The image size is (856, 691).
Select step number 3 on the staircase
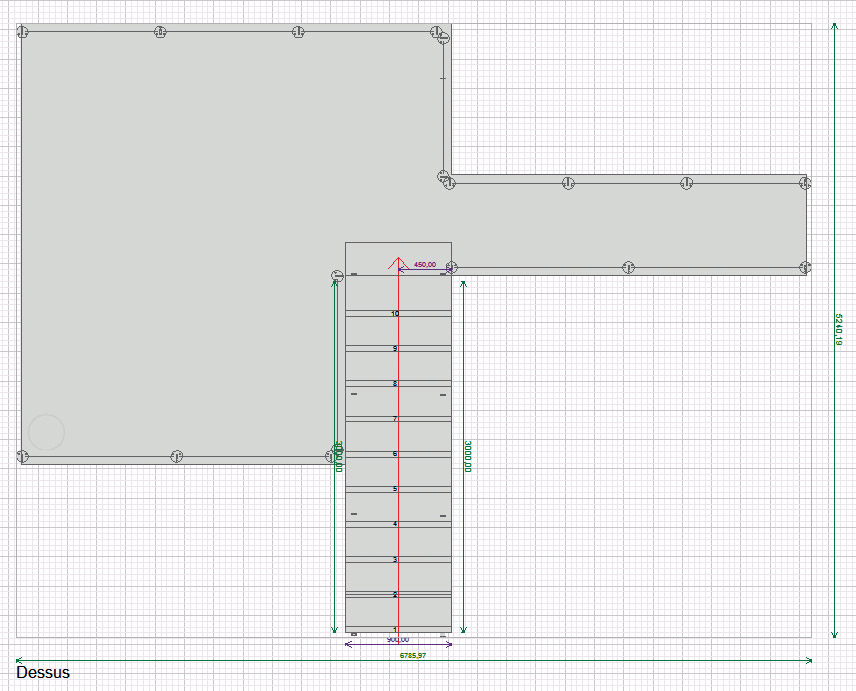(395, 559)
